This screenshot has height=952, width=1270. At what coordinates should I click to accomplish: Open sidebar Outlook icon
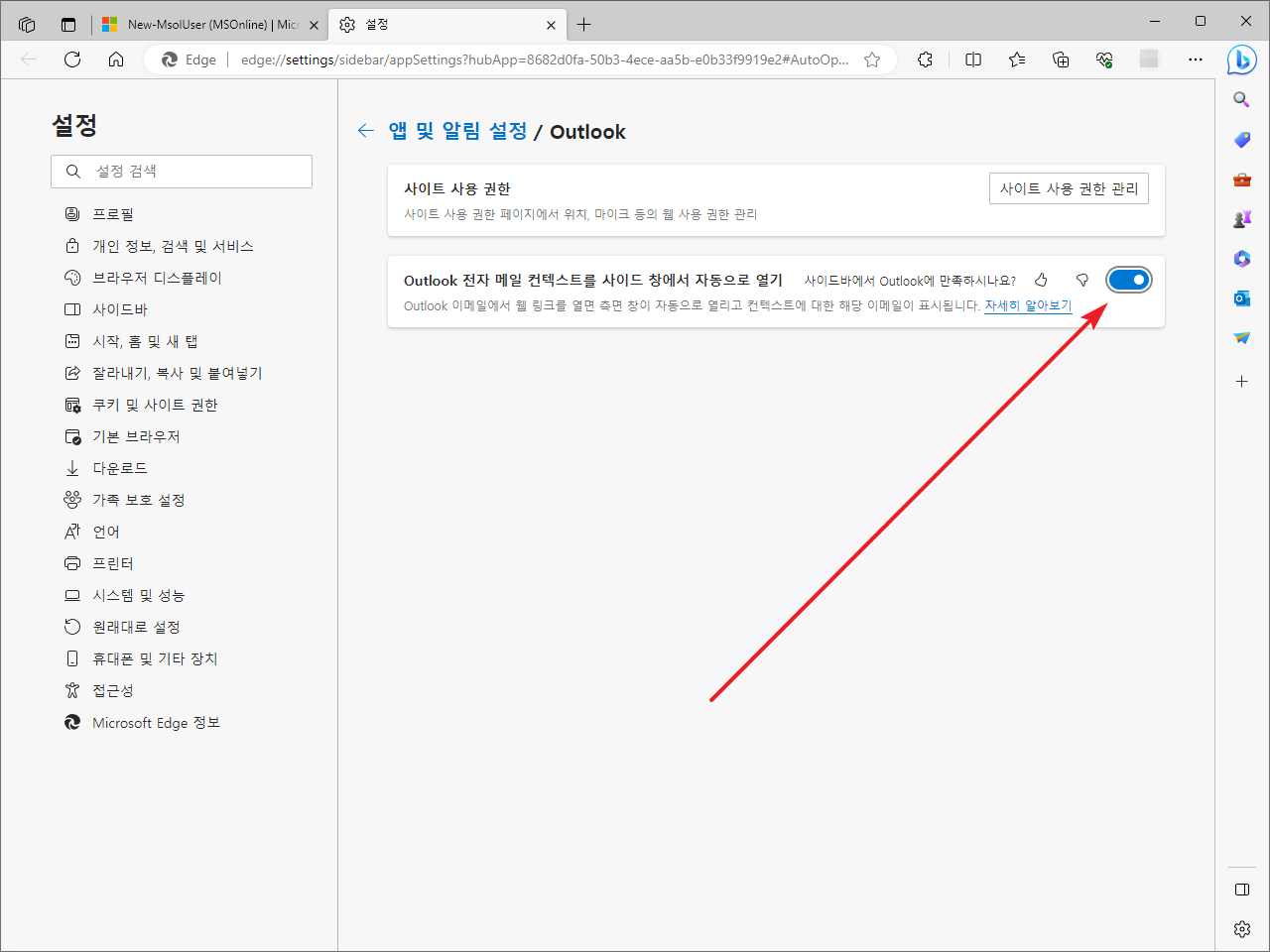[1241, 298]
